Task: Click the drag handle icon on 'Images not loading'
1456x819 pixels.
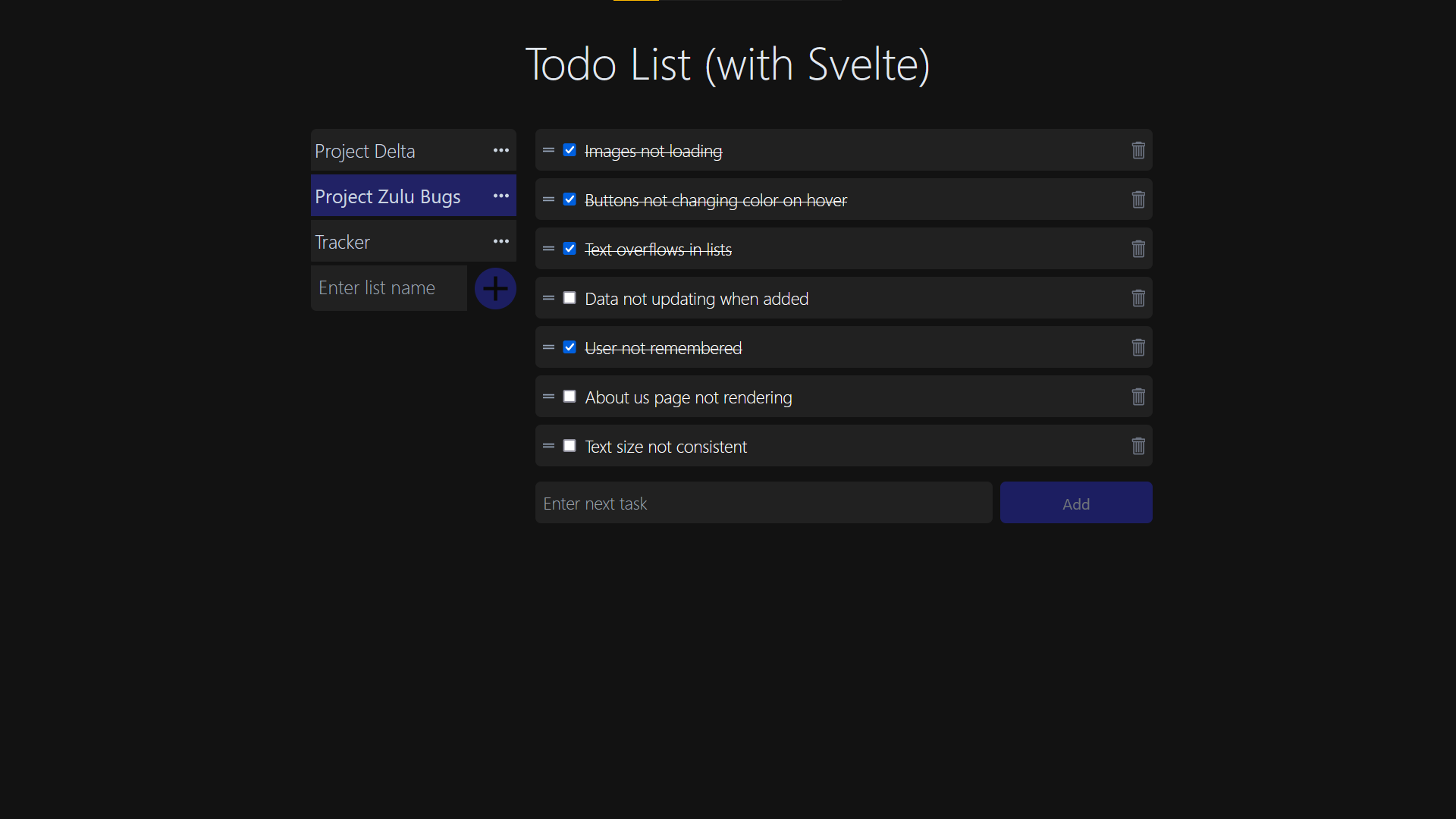Action: coord(549,150)
